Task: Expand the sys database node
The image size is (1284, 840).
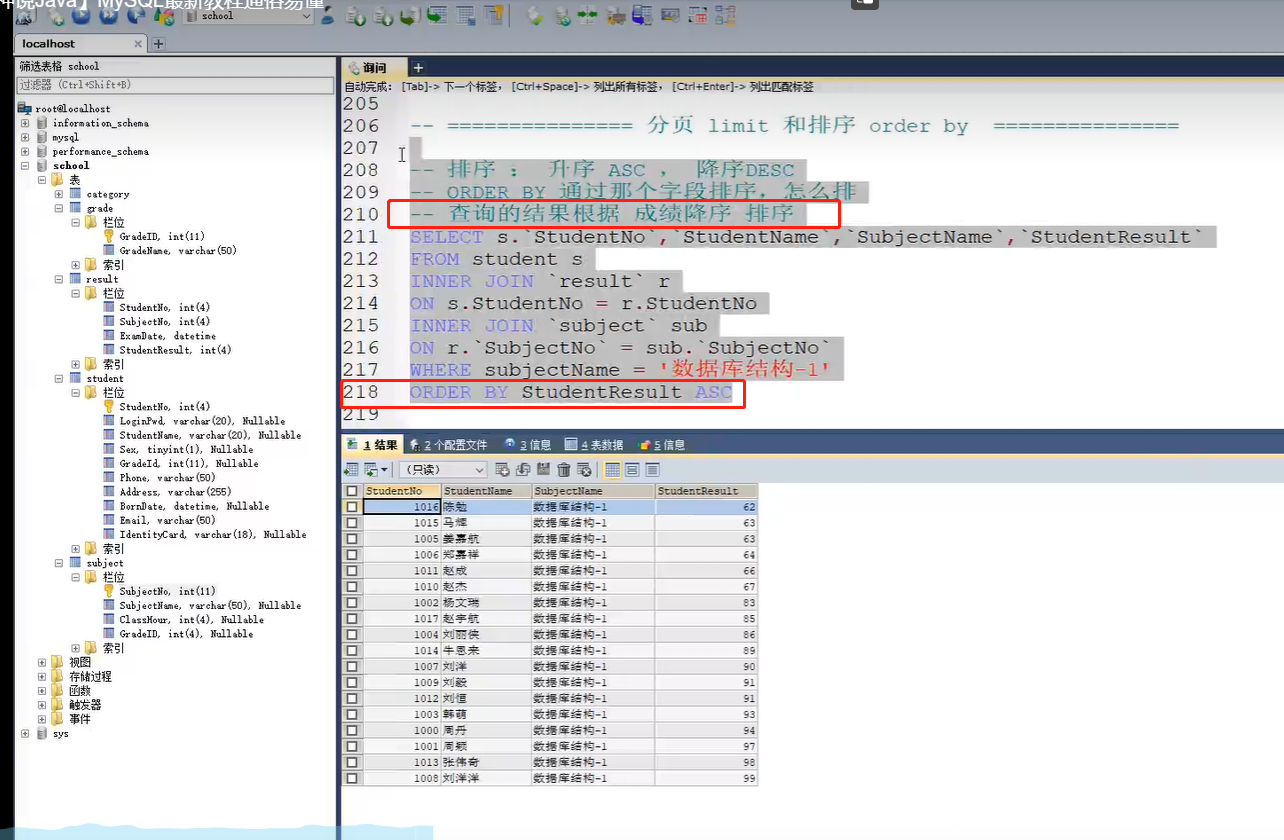Action: click(x=25, y=733)
